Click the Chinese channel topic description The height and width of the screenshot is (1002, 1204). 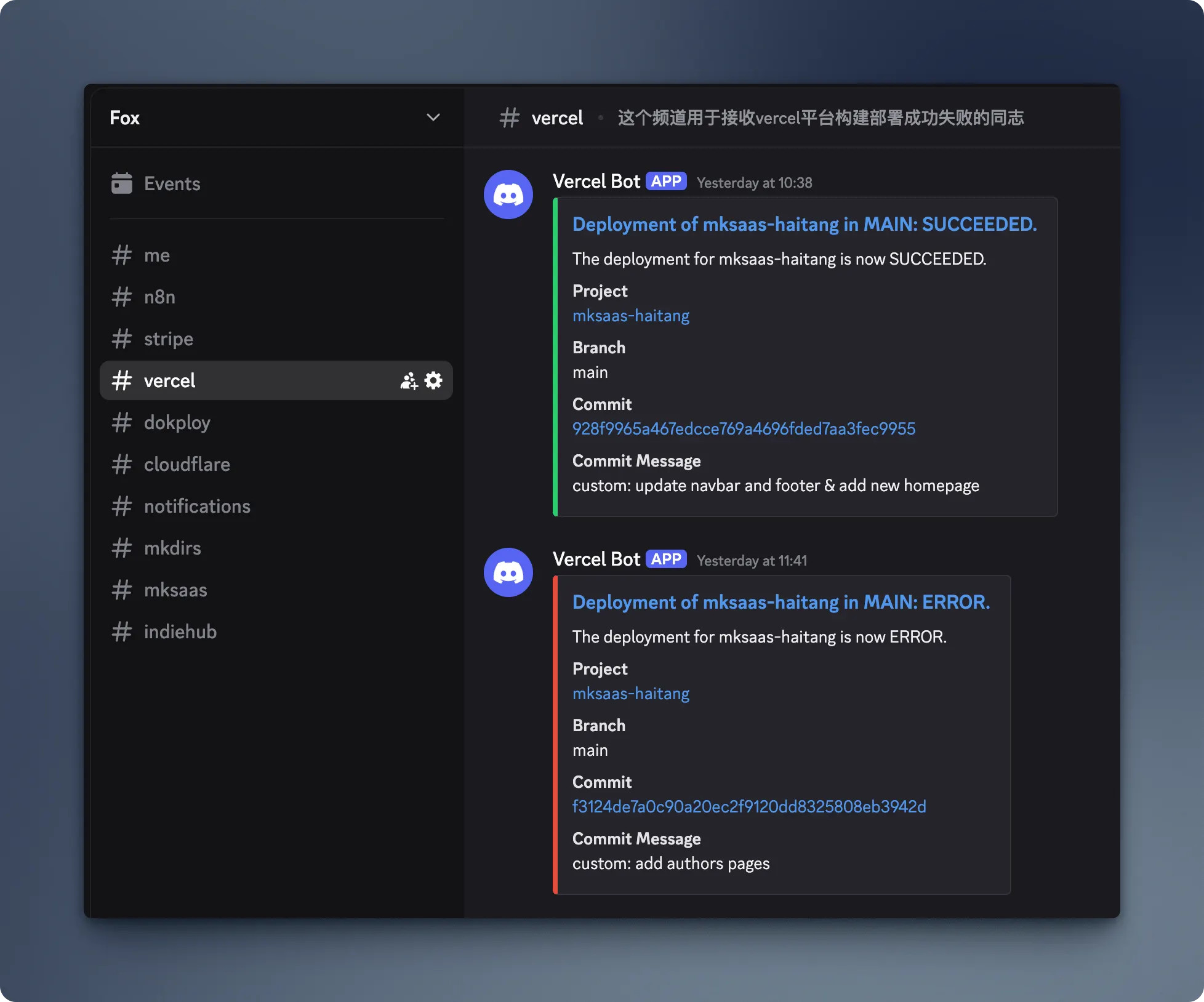click(x=821, y=118)
